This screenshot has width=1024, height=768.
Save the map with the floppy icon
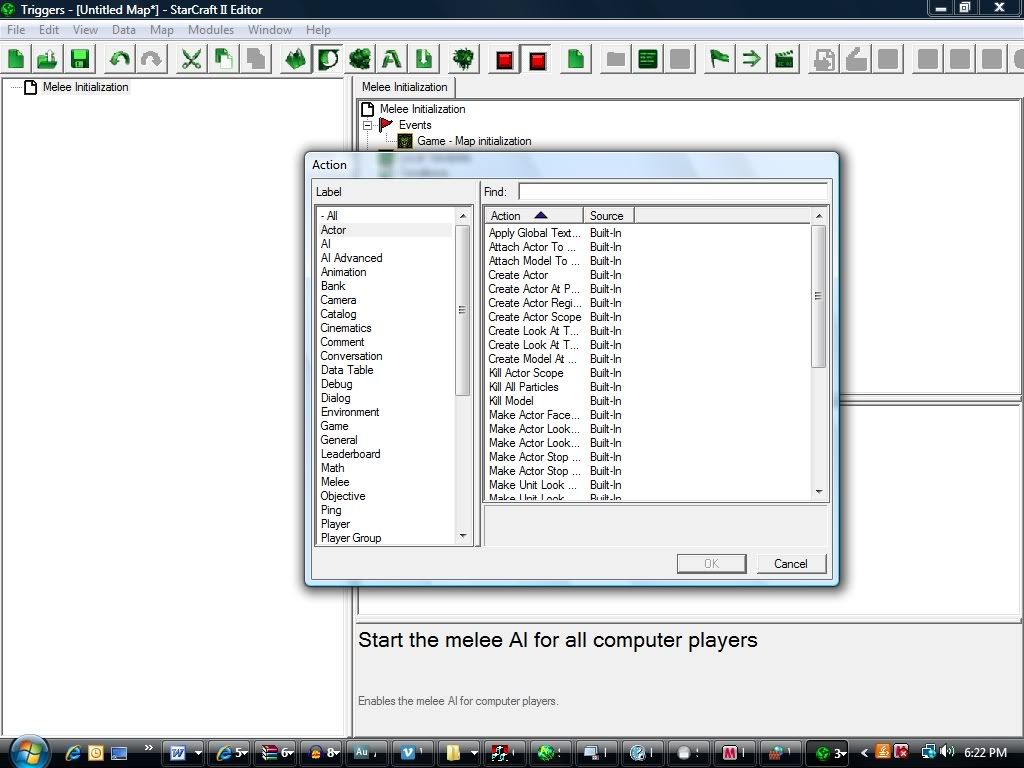pyautogui.click(x=80, y=59)
